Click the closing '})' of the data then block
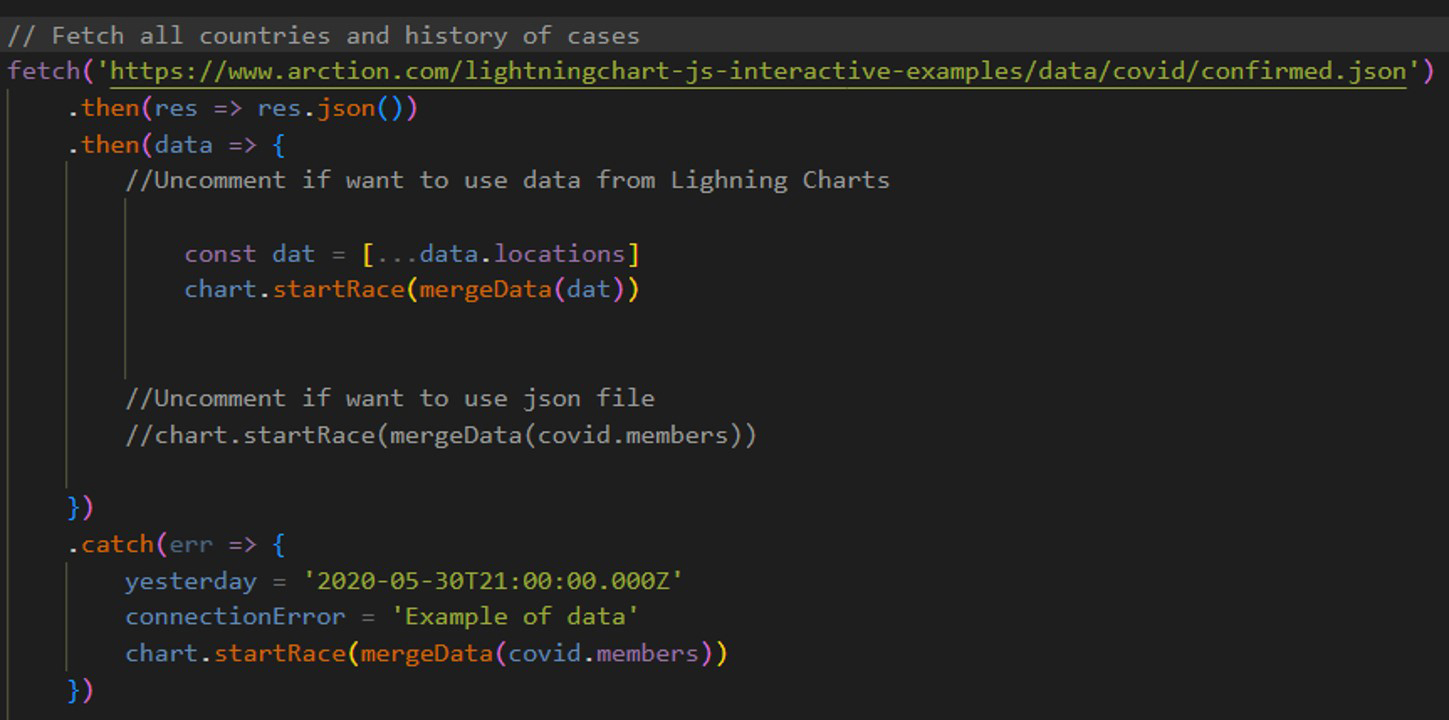 (x=80, y=508)
